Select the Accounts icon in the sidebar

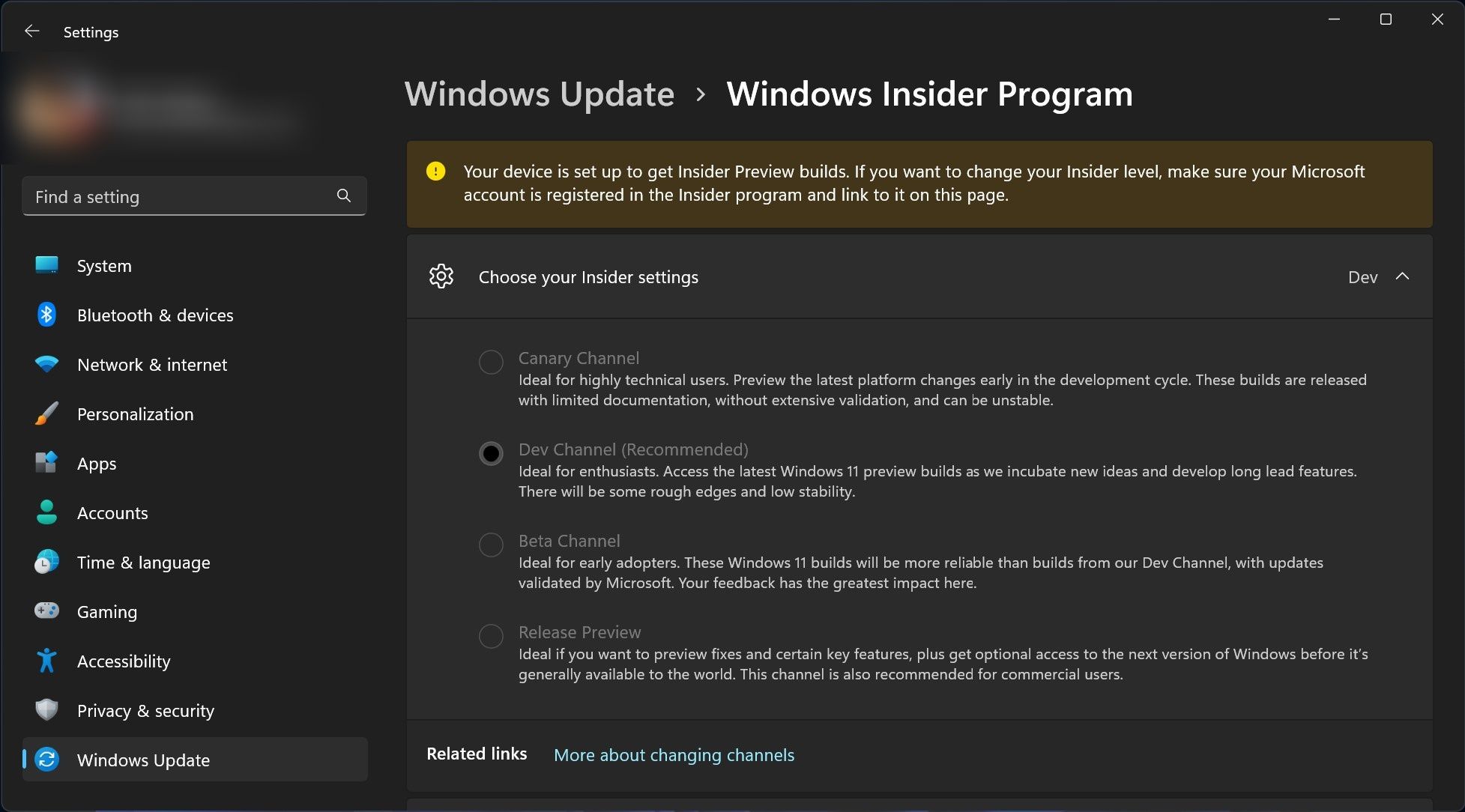[46, 512]
